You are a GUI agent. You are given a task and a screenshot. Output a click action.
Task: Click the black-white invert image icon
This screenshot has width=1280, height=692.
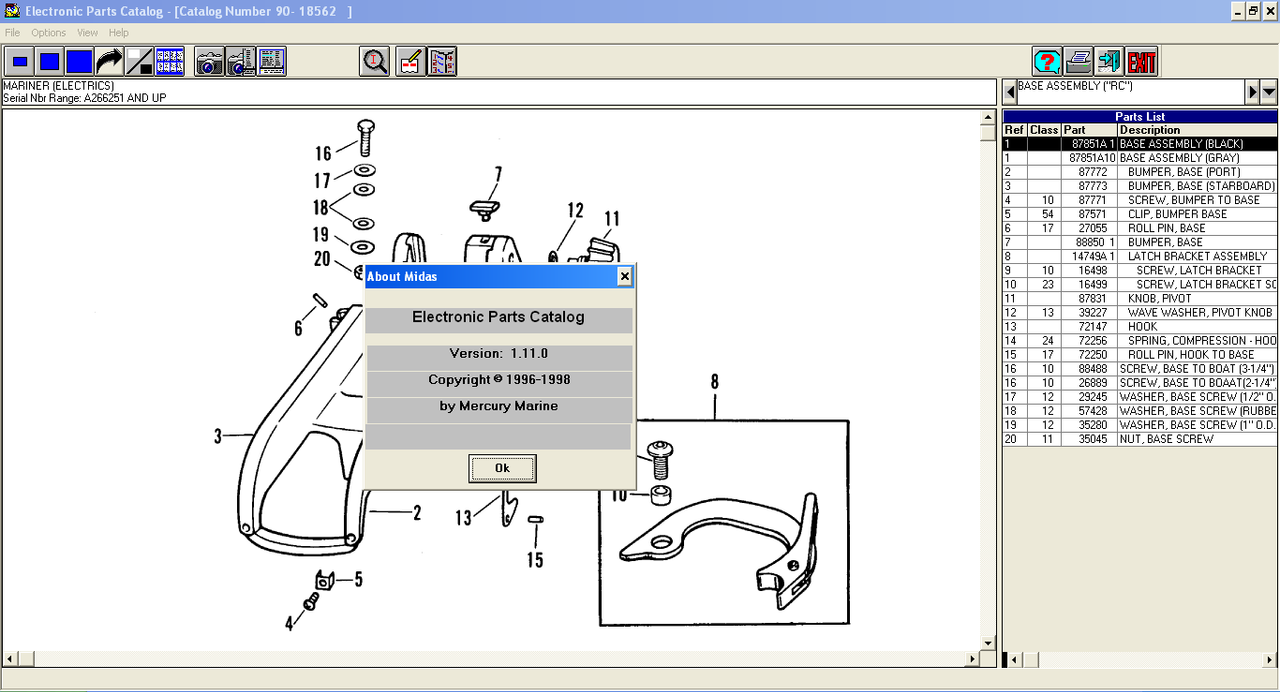pyautogui.click(x=139, y=62)
